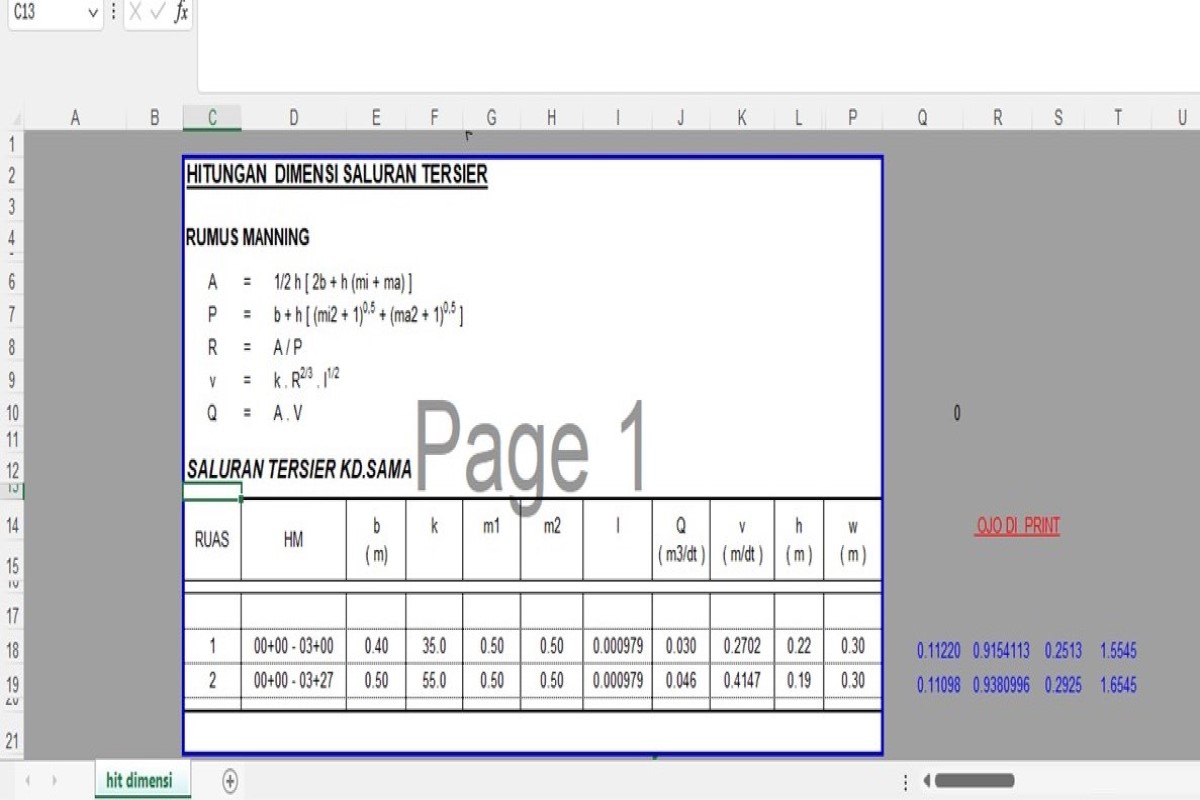Click the Enter checkmark in formula bar
The width and height of the screenshot is (1200, 800).
pyautogui.click(x=158, y=13)
